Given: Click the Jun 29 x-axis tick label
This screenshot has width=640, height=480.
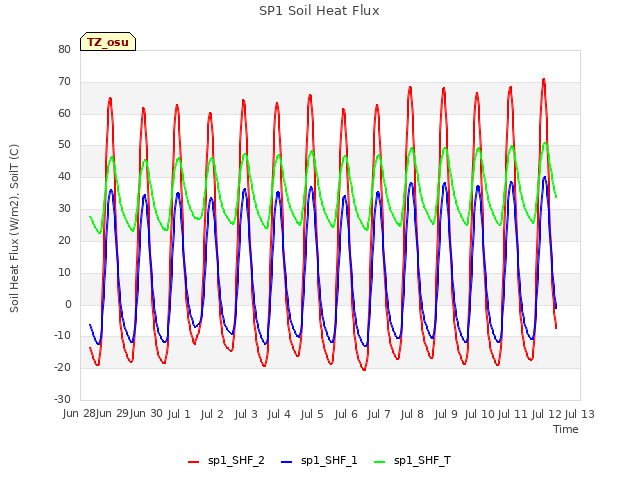Looking at the screenshot, I should click(112, 414).
